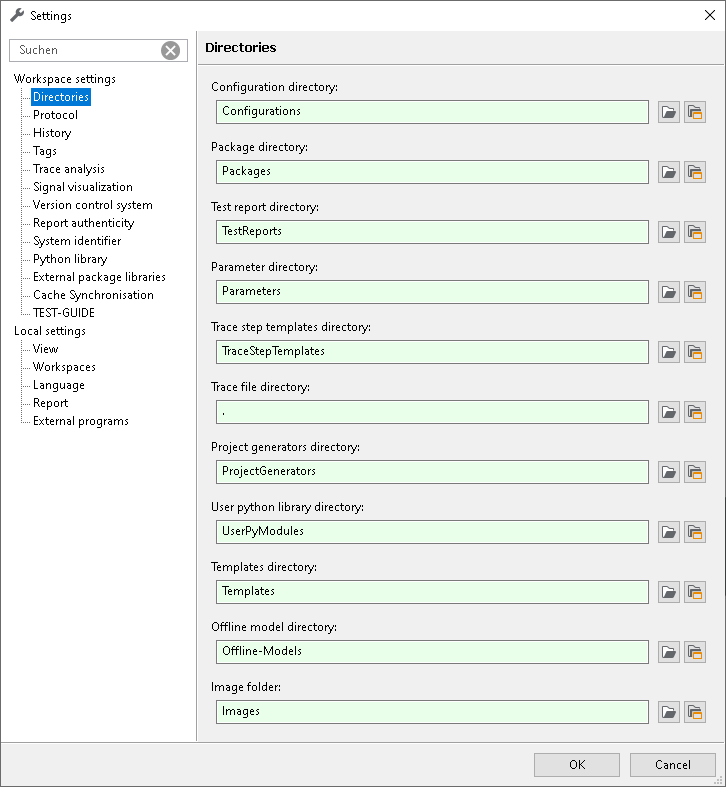Browse folder for Trace step templates directory
The height and width of the screenshot is (787, 726).
click(x=669, y=352)
